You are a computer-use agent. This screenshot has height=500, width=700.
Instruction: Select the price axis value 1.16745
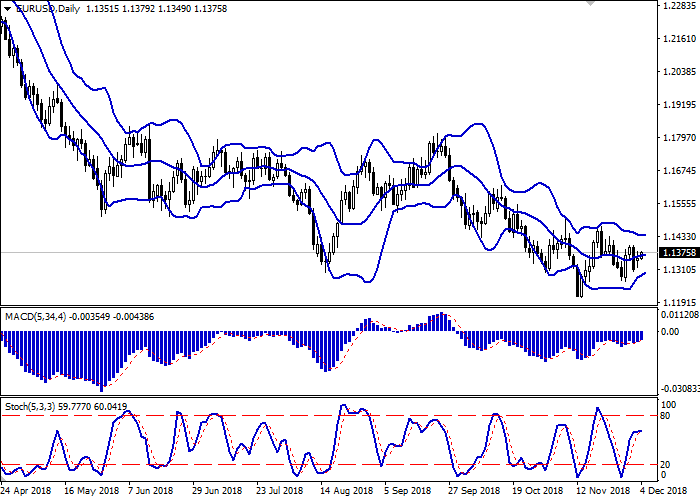(x=680, y=171)
